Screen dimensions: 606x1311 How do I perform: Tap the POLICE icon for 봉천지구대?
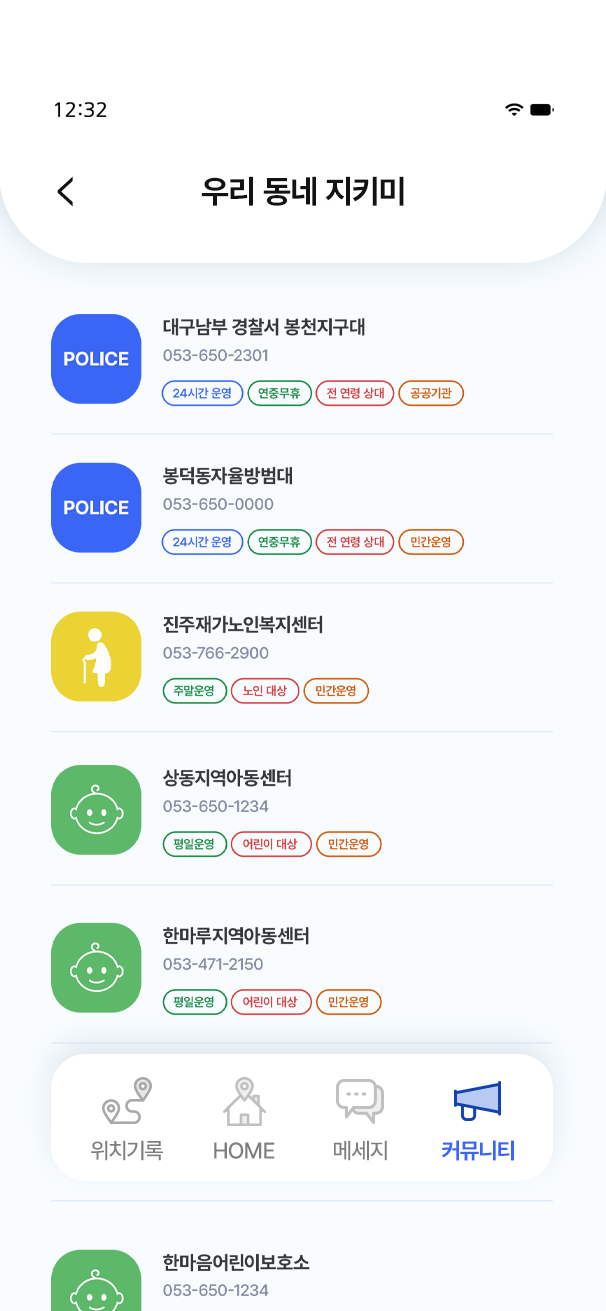pos(96,359)
